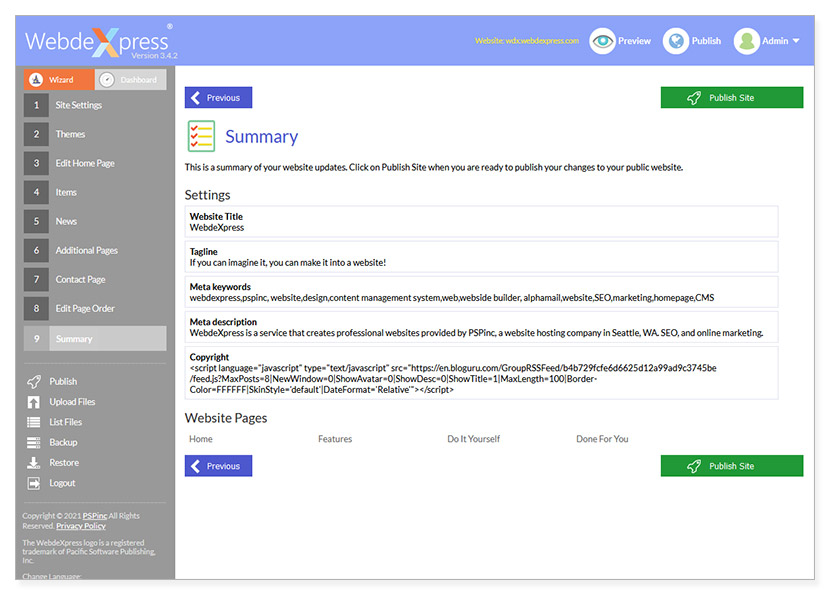The width and height of the screenshot is (830, 595).
Task: Click the number 4 step box
Action: pyautogui.click(x=37, y=192)
